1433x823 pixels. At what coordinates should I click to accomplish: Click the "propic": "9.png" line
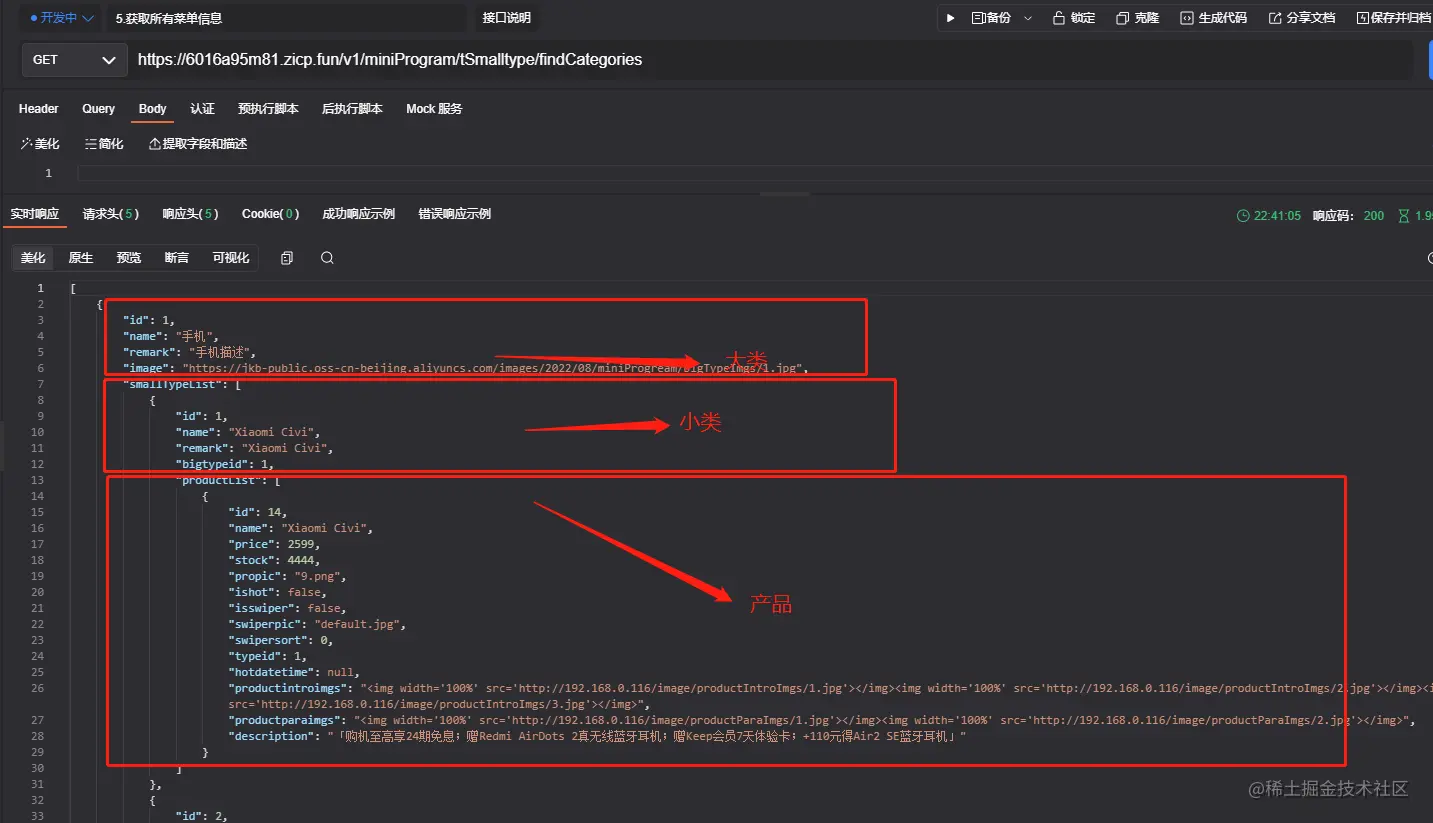click(x=287, y=576)
